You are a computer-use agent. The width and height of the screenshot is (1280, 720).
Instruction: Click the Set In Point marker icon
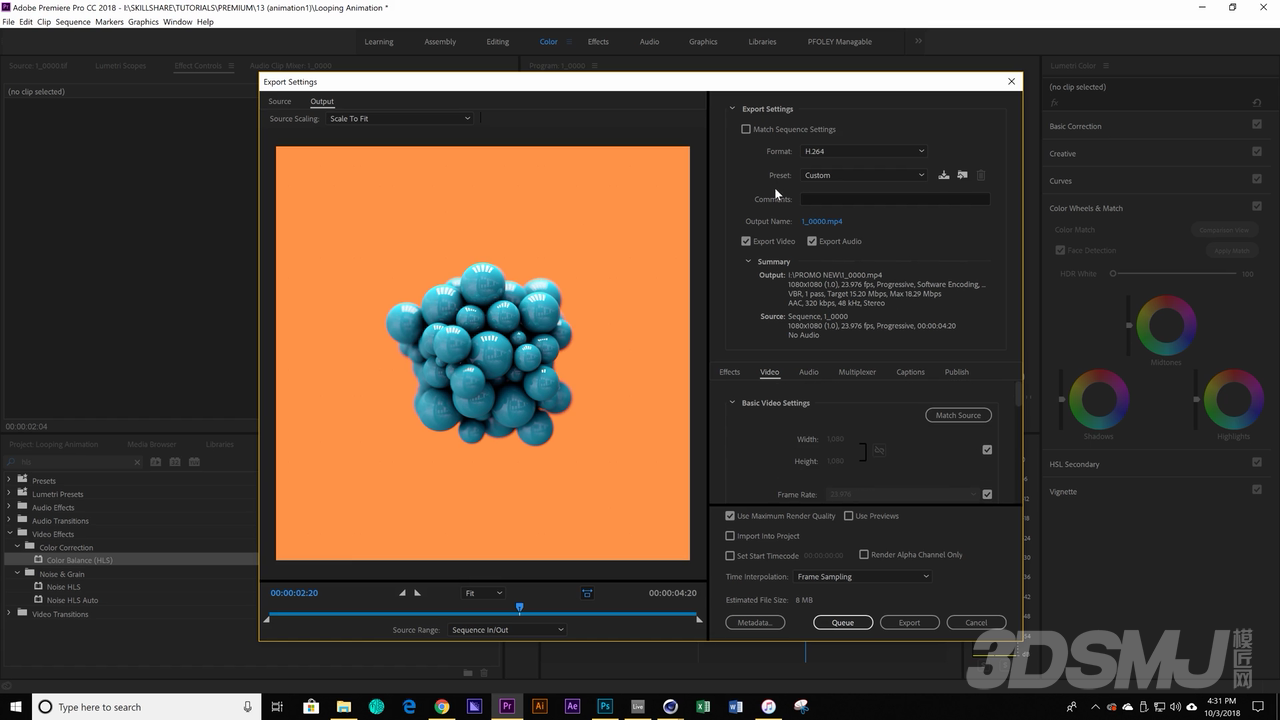click(402, 593)
